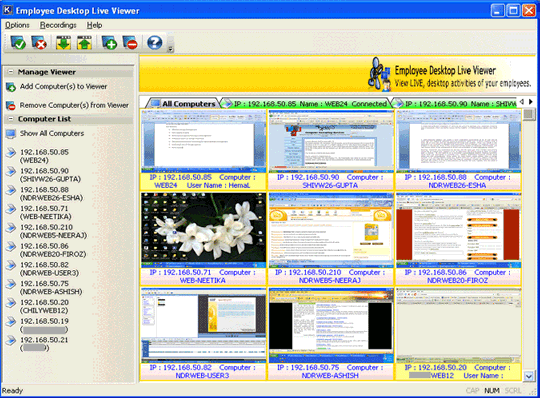
Task: Click the green up-arrow toolbar icon
Action: click(84, 43)
